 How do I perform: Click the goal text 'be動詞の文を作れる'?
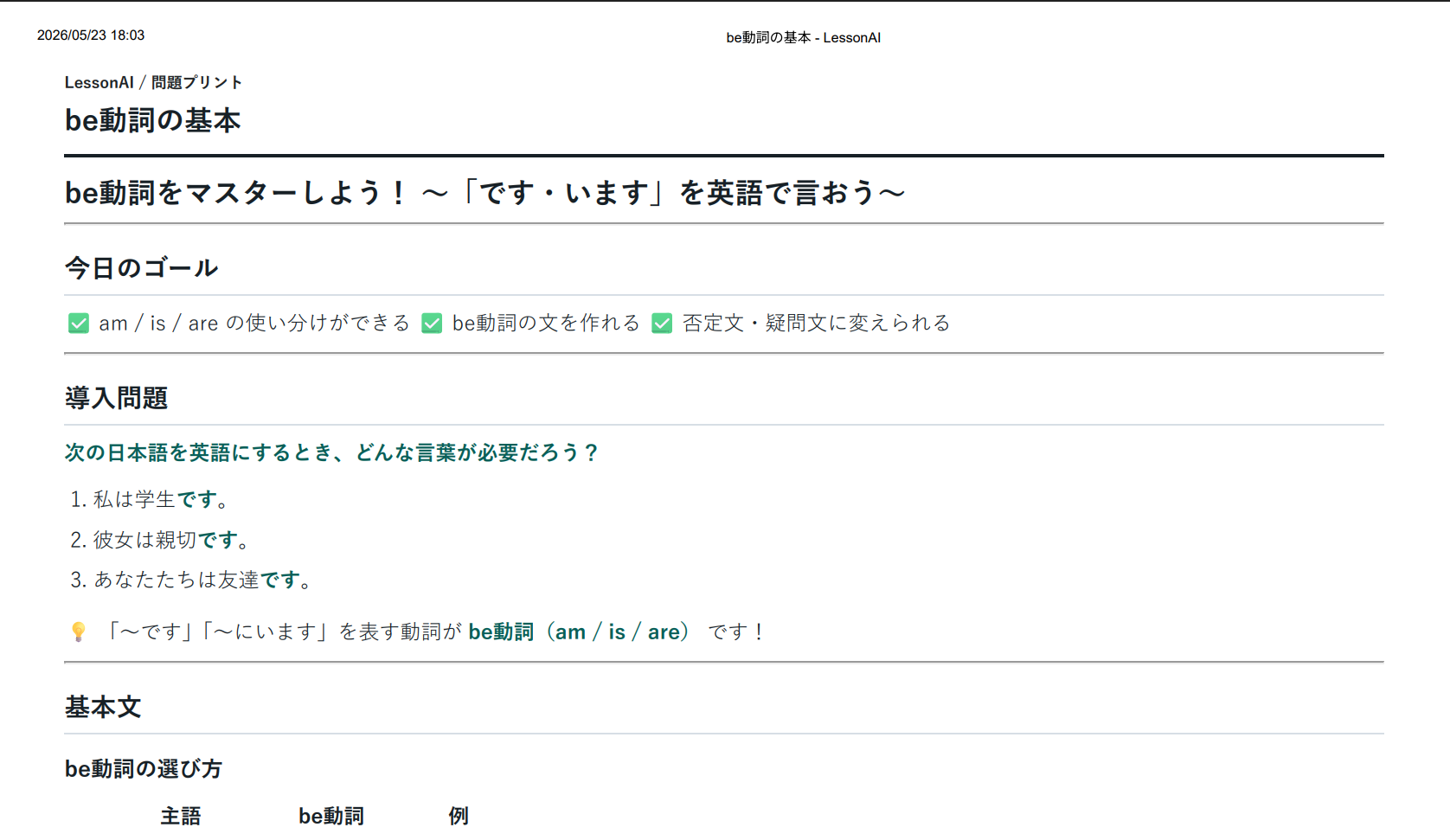pos(546,324)
